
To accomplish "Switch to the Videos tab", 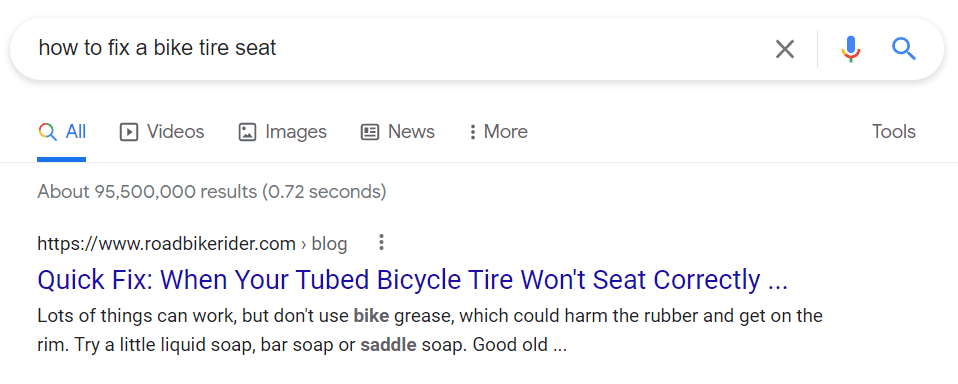I will point(162,132).
